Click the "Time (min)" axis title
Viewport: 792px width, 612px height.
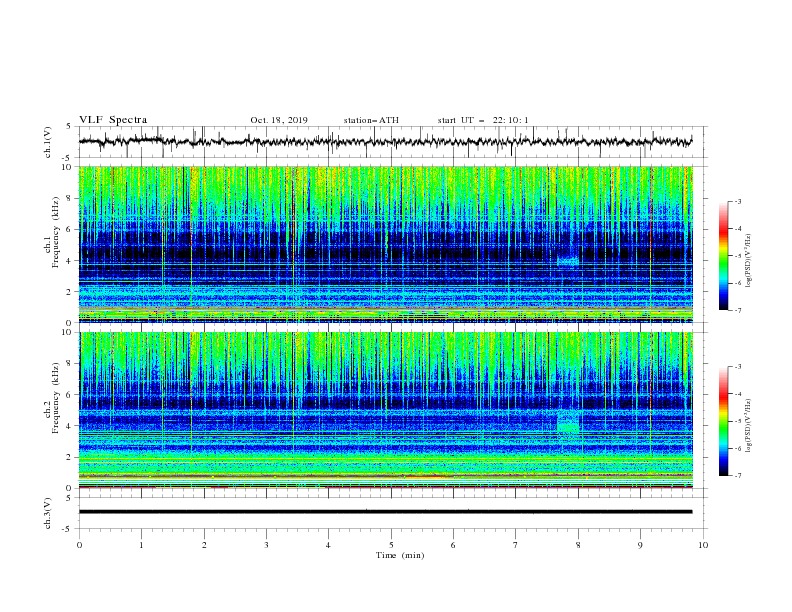400,555
